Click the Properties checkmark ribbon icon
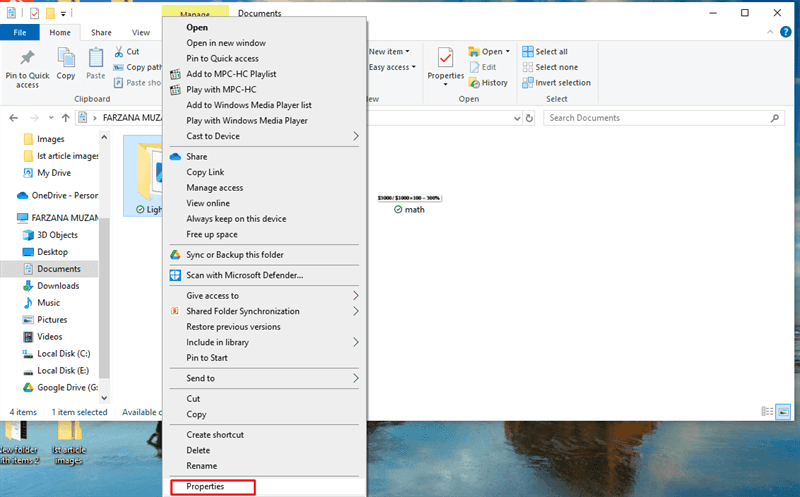The image size is (800, 497). tap(445, 65)
